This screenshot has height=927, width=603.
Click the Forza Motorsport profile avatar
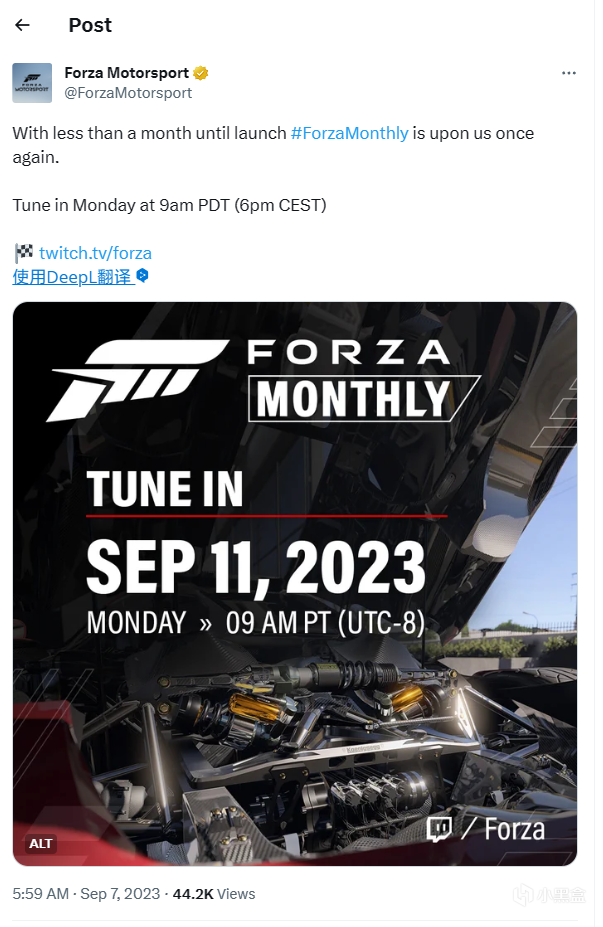tap(32, 83)
